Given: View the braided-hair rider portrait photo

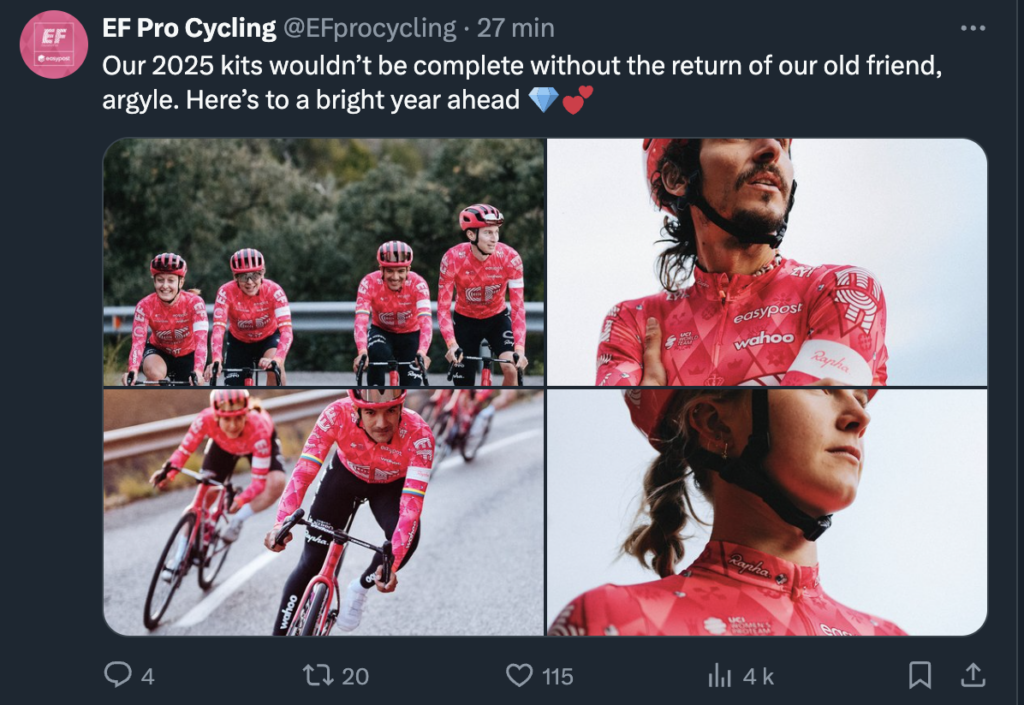Looking at the screenshot, I should pyautogui.click(x=766, y=512).
